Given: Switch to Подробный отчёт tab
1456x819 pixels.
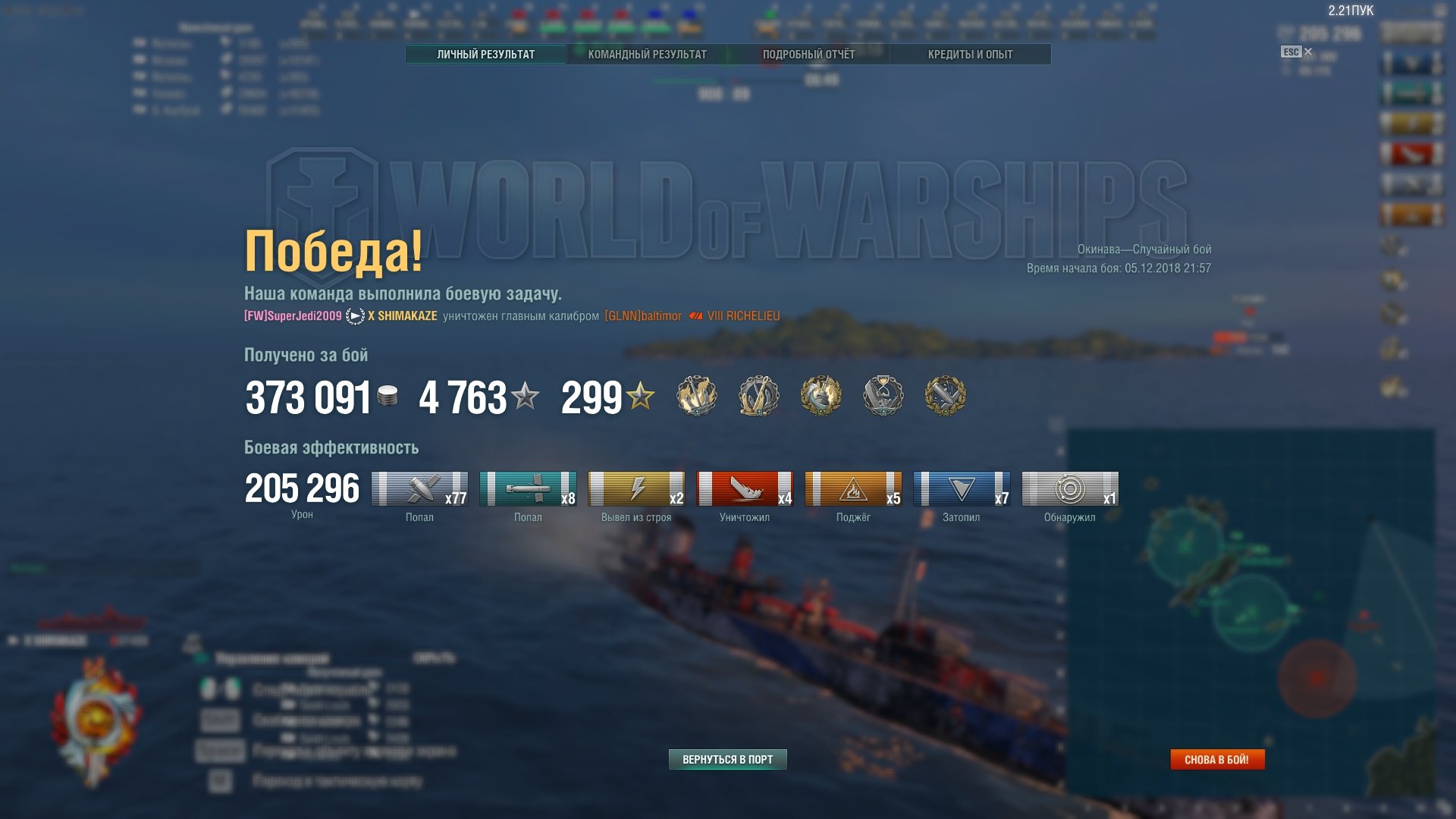Looking at the screenshot, I should pyautogui.click(x=808, y=55).
